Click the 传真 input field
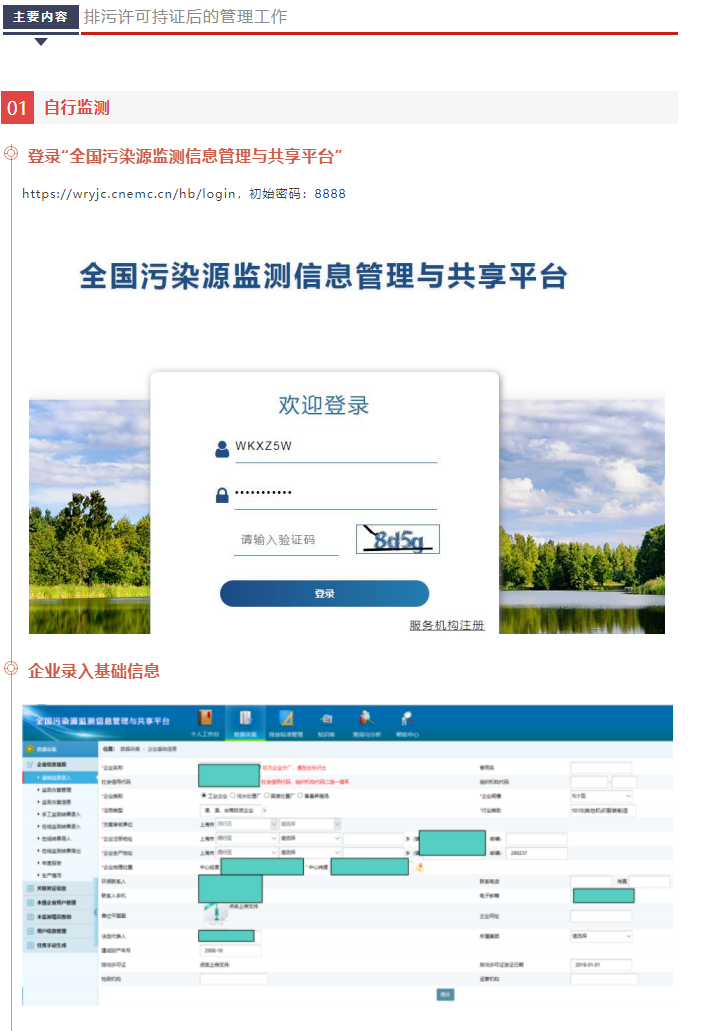The image size is (710, 1031). (x=649, y=881)
